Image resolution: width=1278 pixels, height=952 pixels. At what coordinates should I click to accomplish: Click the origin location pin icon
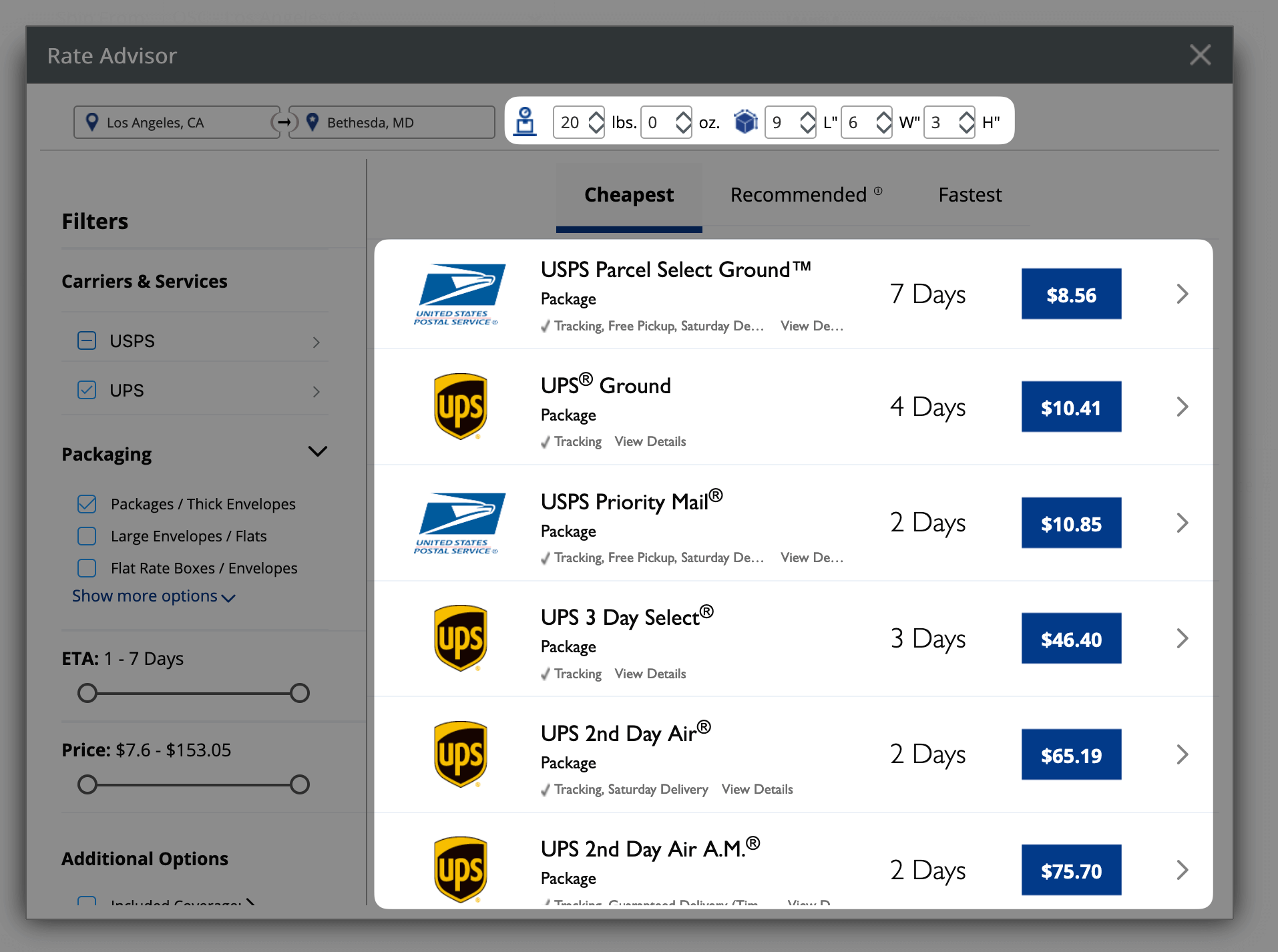(x=93, y=122)
